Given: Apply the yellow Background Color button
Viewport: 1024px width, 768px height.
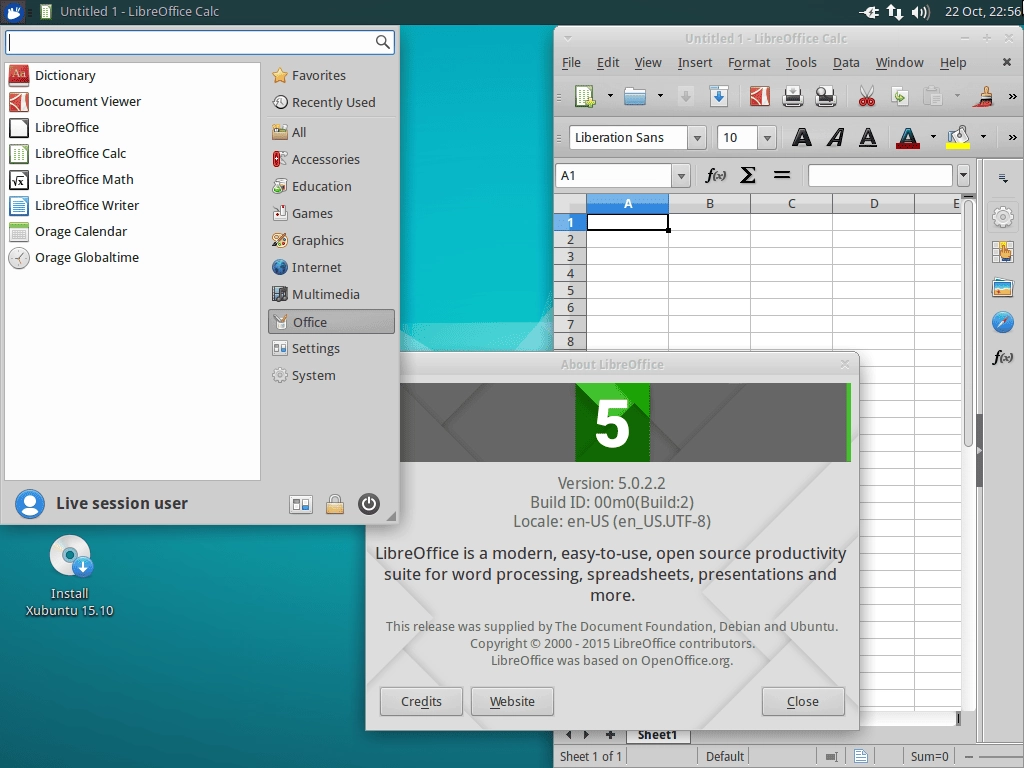Looking at the screenshot, I should click(958, 137).
